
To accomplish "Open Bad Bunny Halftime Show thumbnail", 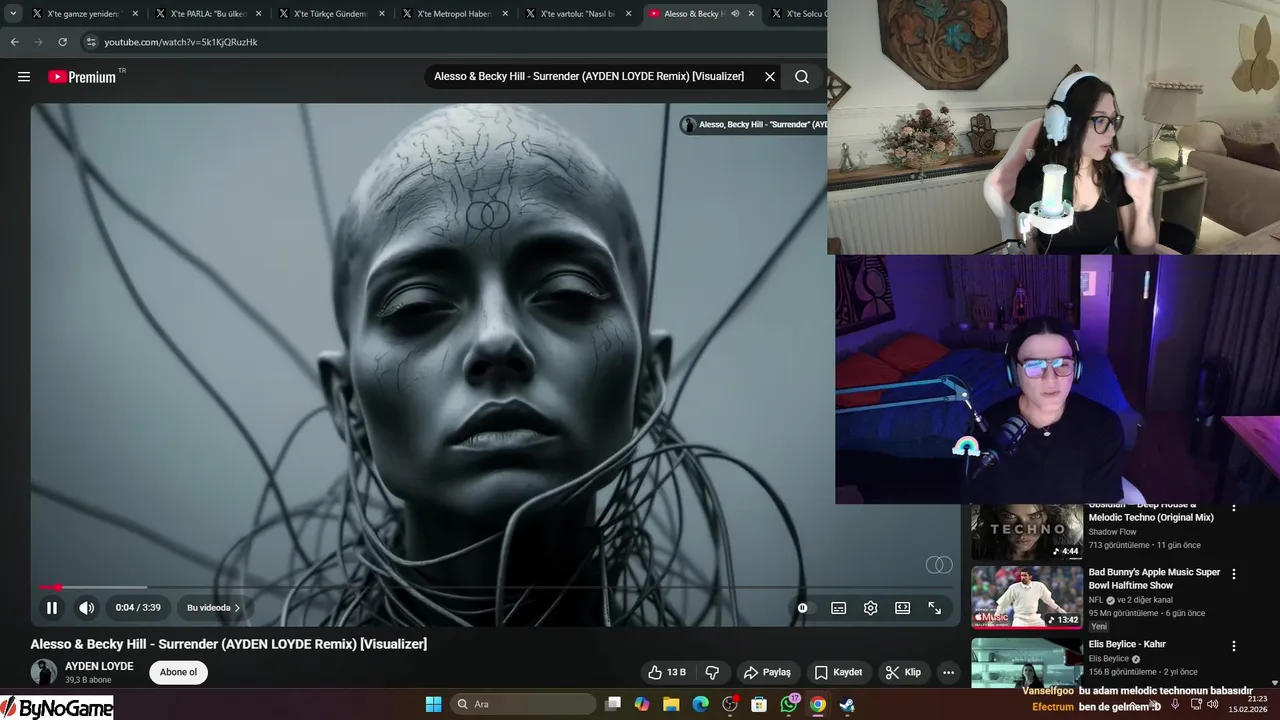I will tap(1027, 597).
